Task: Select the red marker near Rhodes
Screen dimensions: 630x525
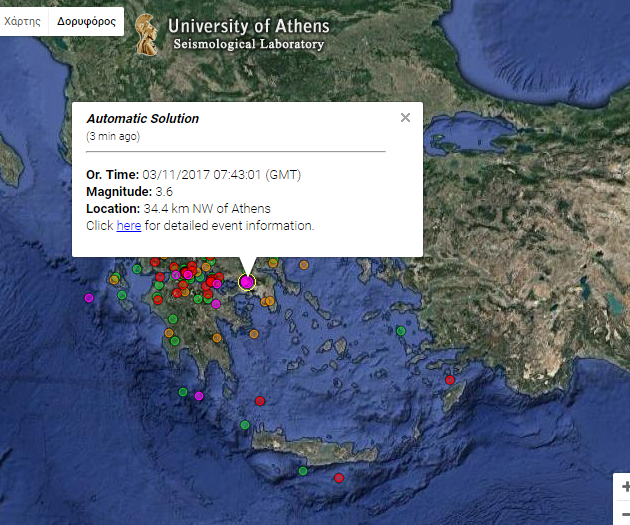Action: (450, 380)
